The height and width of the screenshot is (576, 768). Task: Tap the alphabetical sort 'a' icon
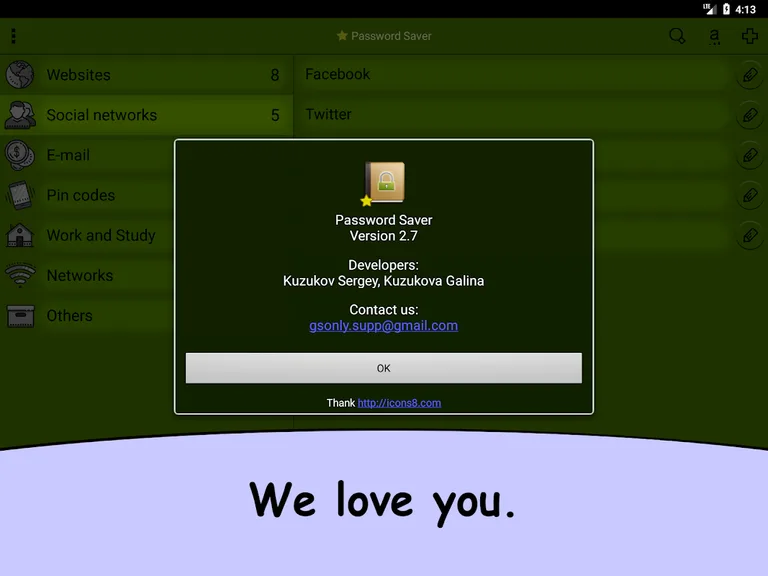[715, 36]
